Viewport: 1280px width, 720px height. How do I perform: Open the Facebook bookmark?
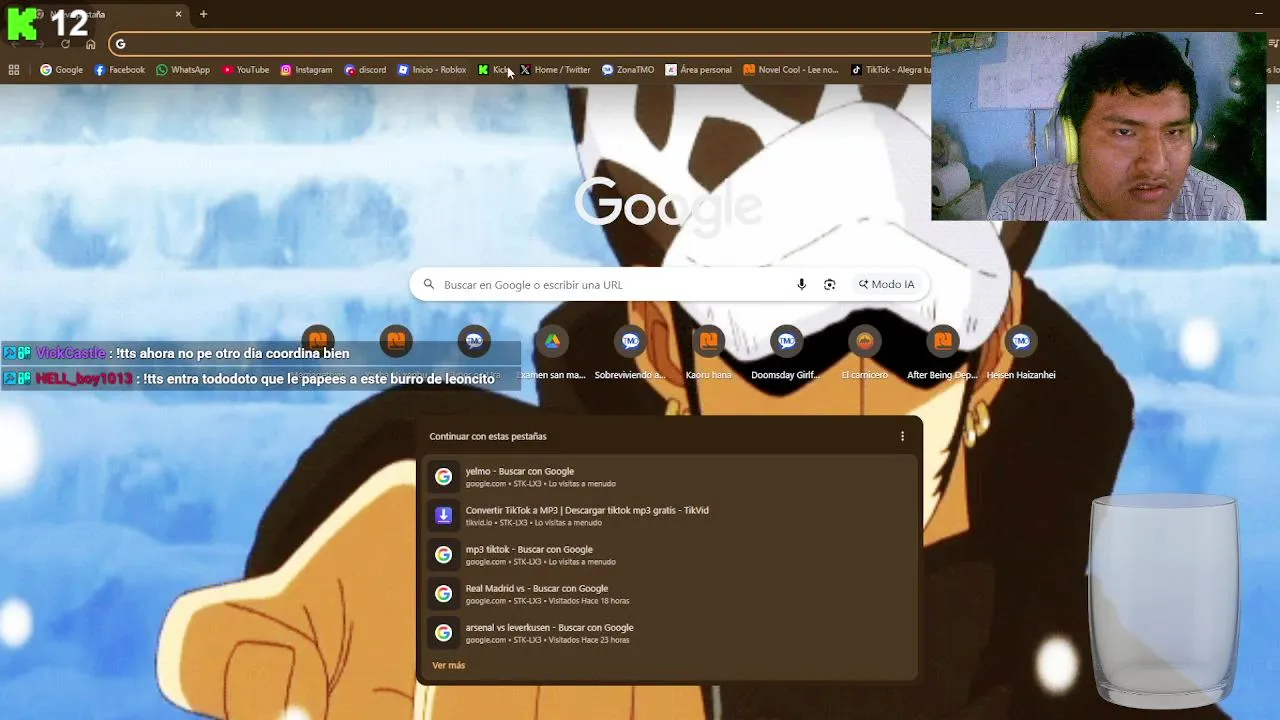[x=119, y=70]
